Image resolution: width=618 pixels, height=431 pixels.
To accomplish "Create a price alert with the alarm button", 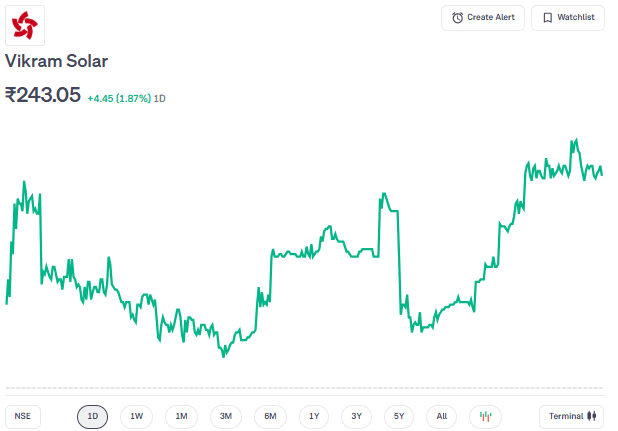I will click(x=483, y=18).
